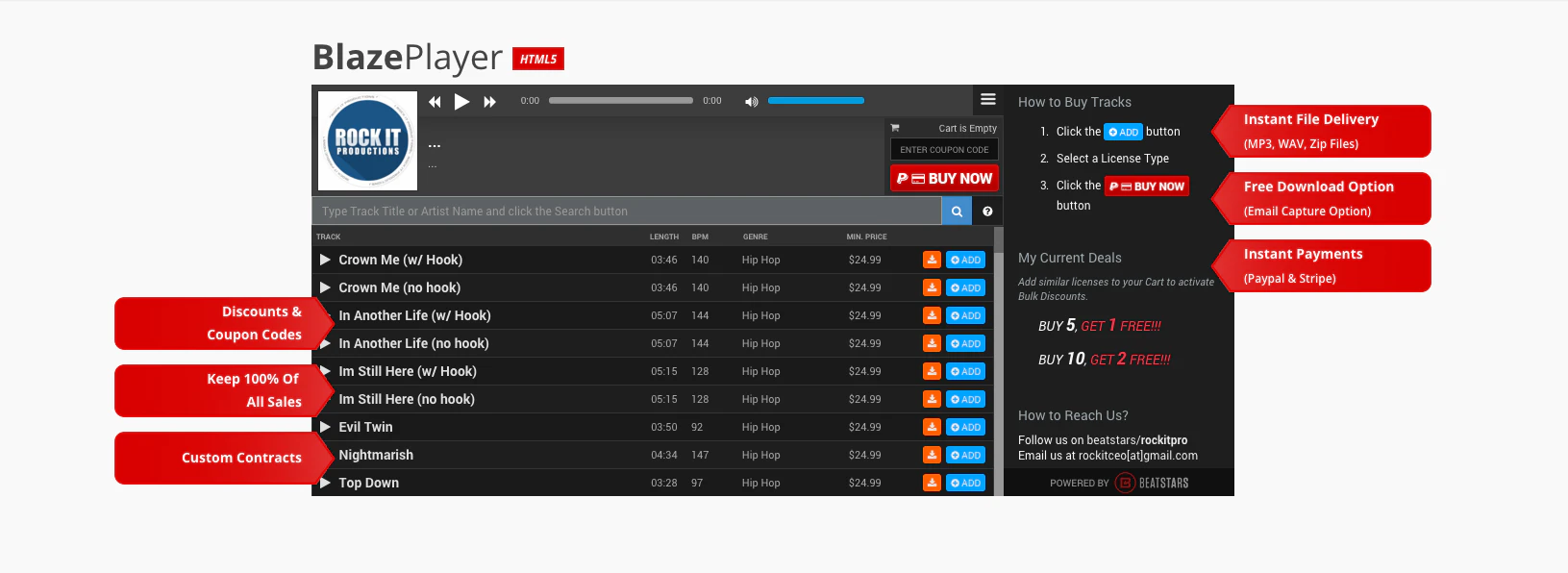Viewport: 1568px width, 573px height.
Task: Focus the track title search field
Action: coord(627,212)
